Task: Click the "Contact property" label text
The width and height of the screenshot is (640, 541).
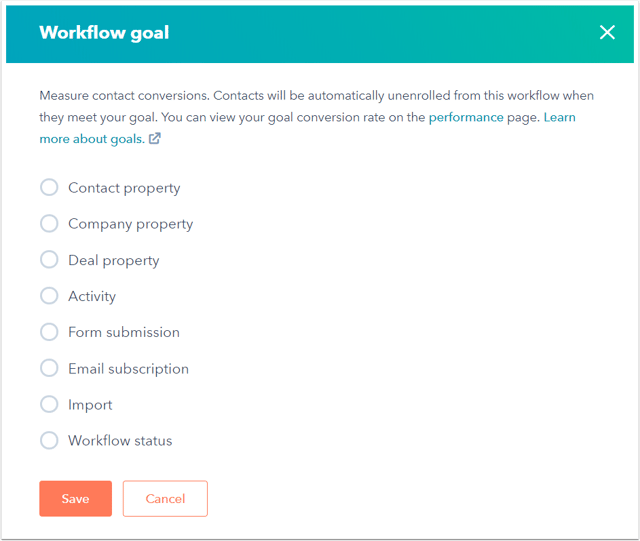Action: tap(124, 188)
